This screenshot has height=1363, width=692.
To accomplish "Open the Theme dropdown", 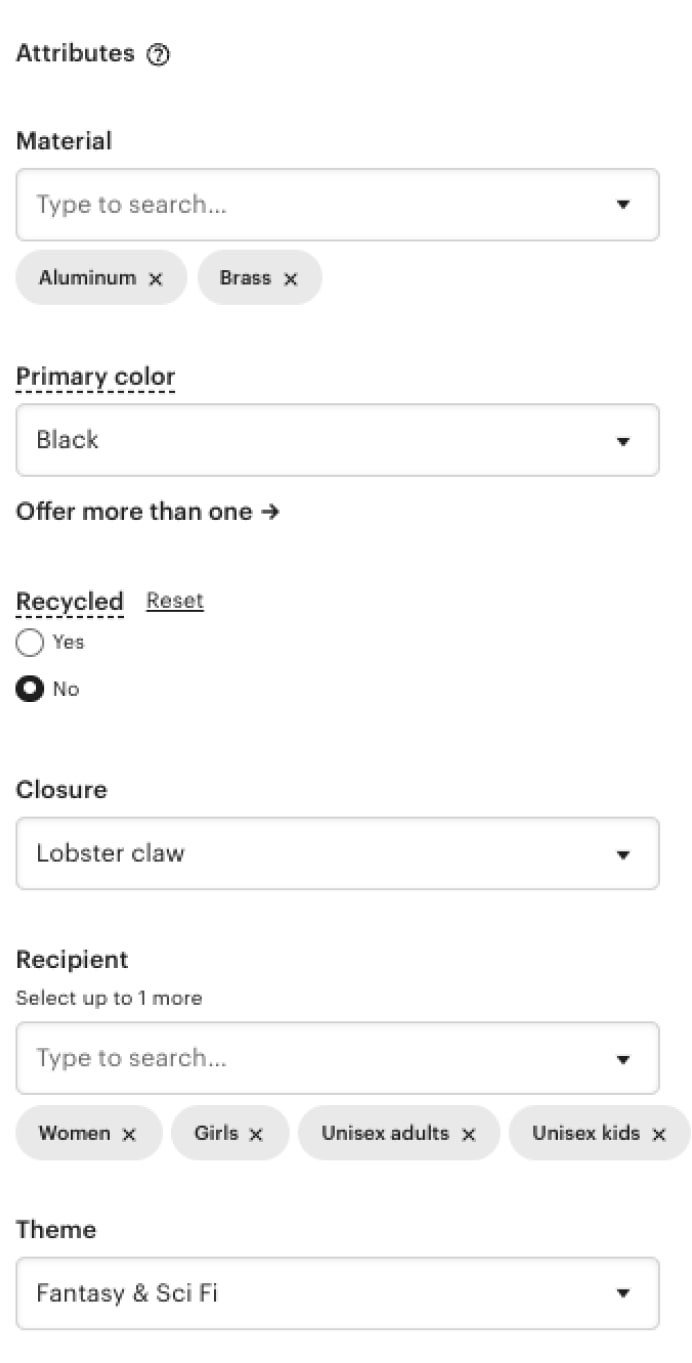I will click(623, 1293).
